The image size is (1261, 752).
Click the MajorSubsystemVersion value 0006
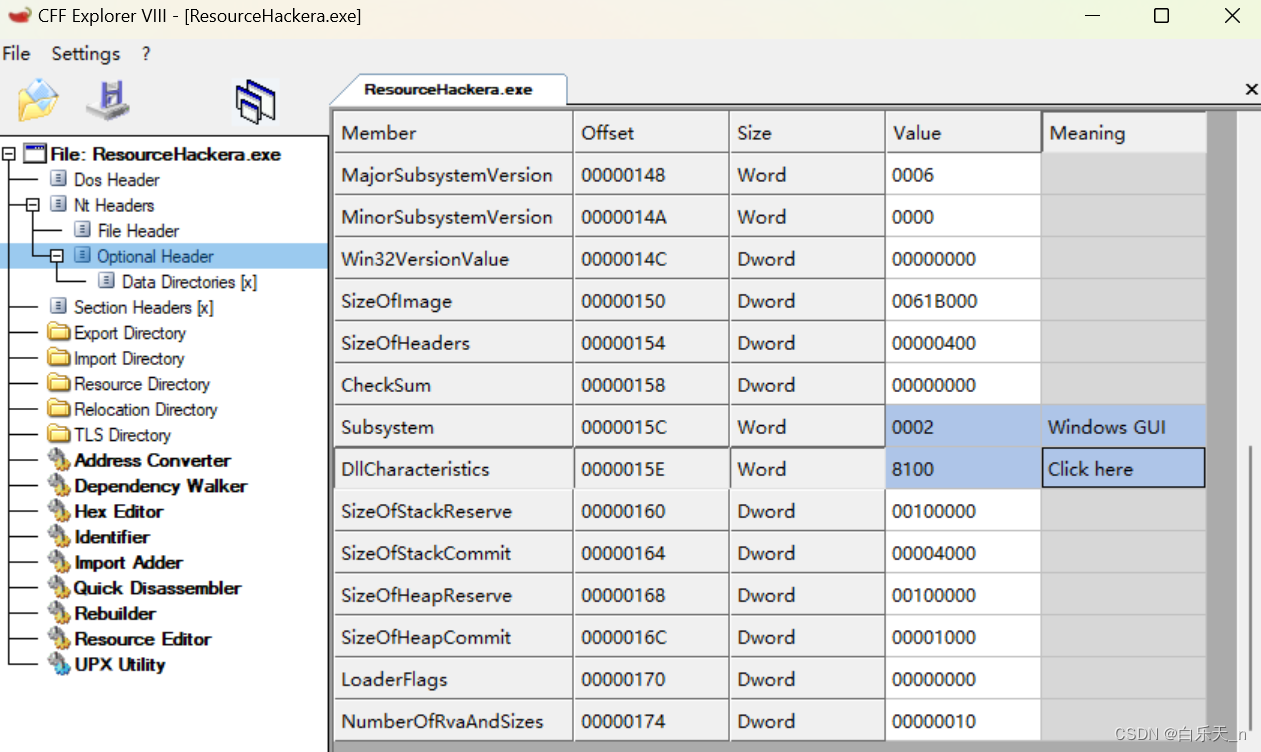(963, 175)
